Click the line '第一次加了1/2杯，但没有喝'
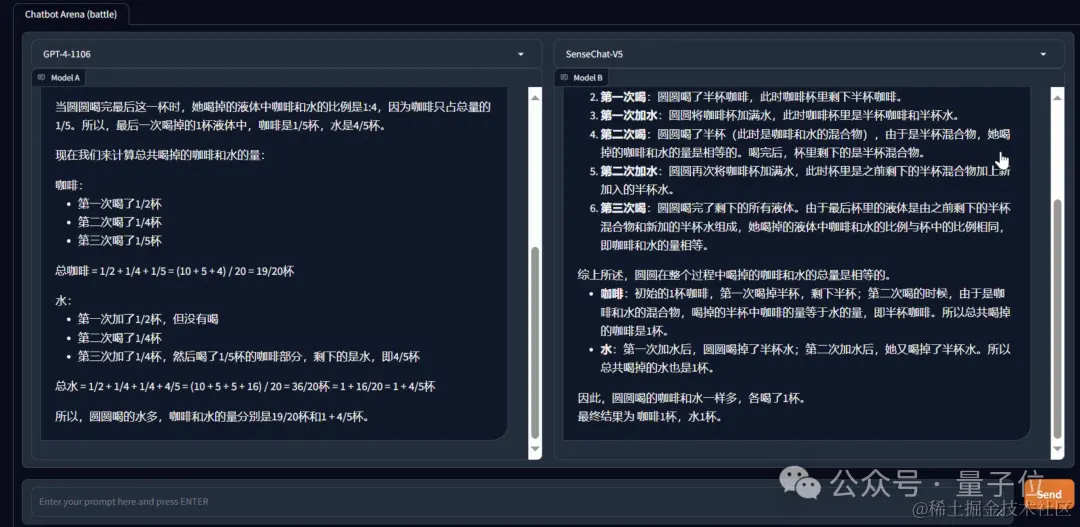The image size is (1080, 527). point(148,319)
